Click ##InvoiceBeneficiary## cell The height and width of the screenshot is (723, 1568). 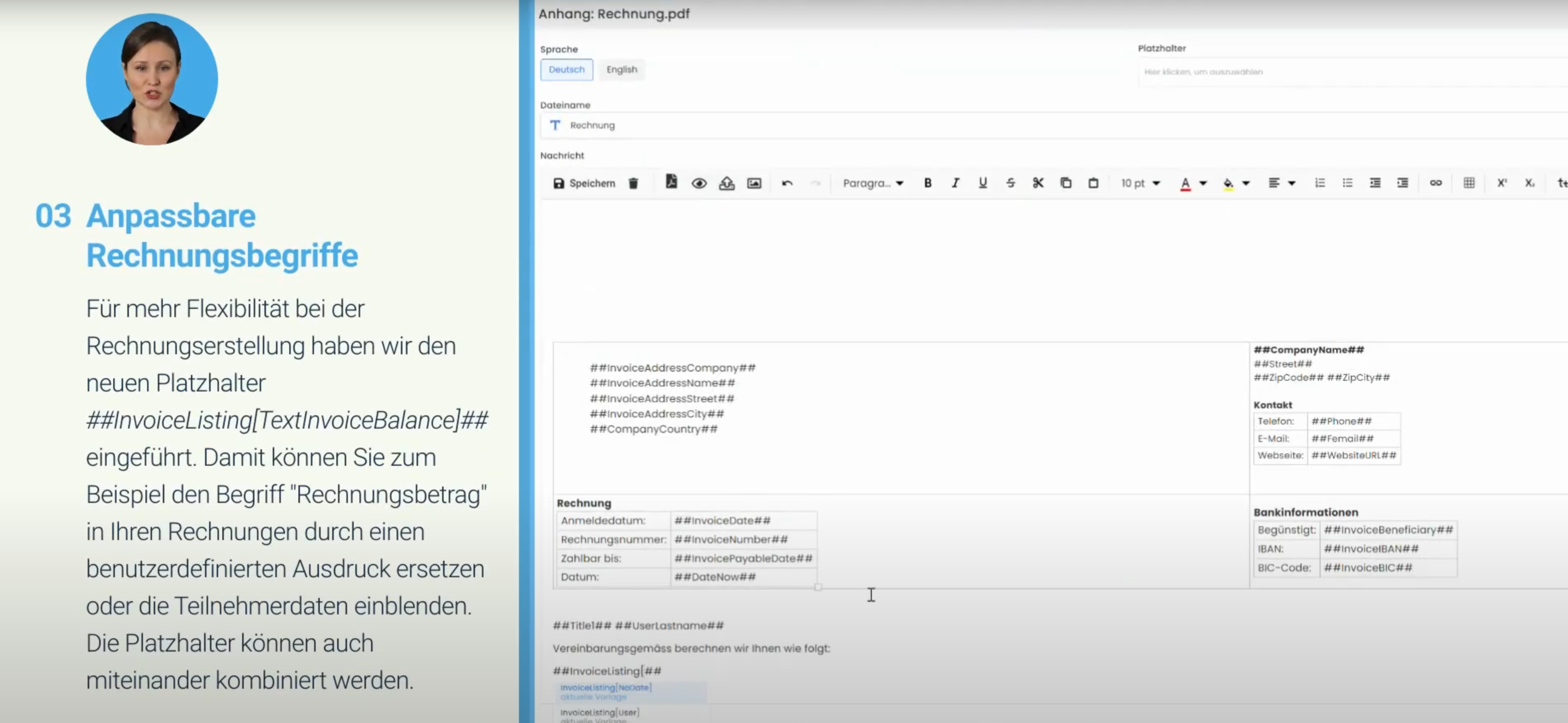click(x=1388, y=530)
